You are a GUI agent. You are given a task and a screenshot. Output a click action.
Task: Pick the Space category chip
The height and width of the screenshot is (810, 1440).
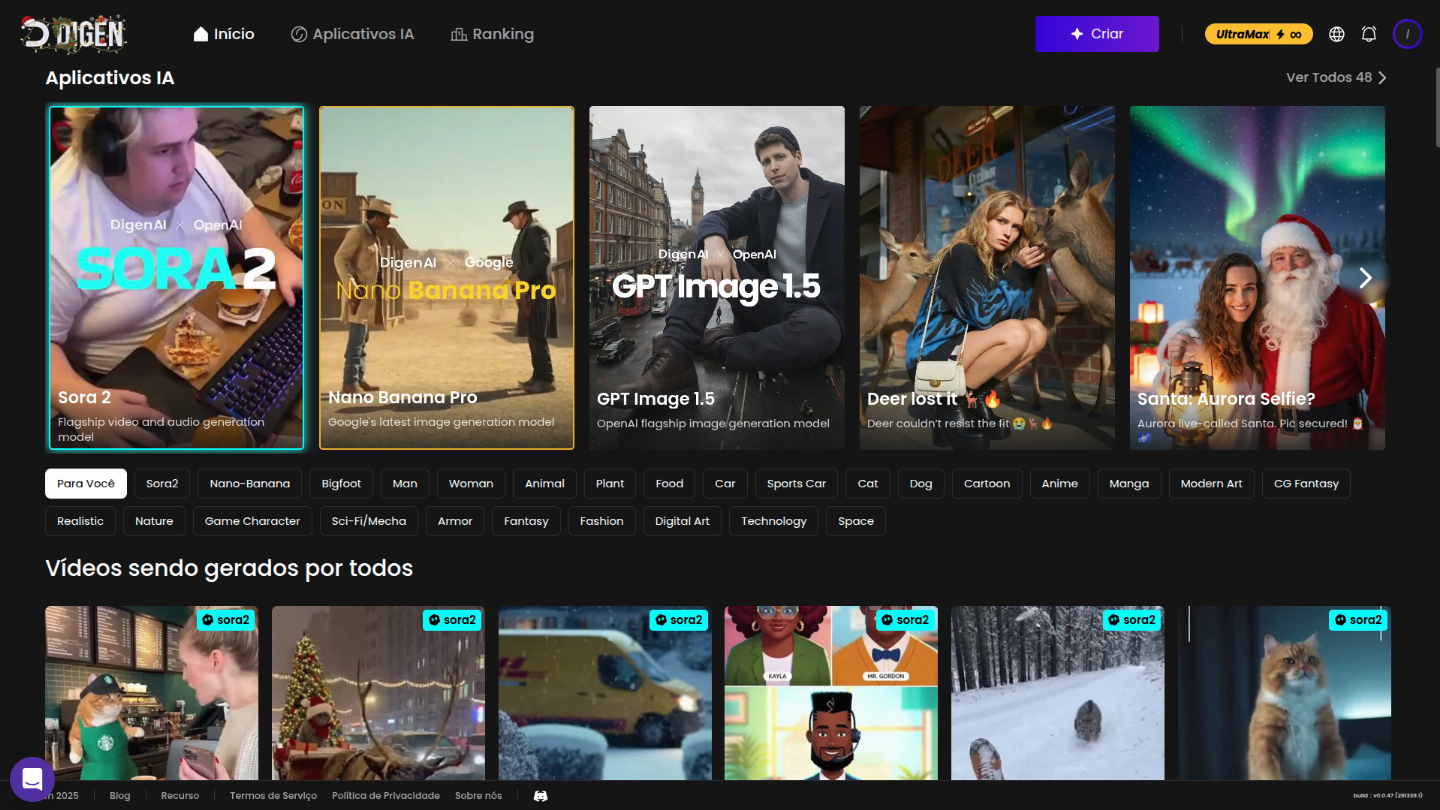pyautogui.click(x=856, y=521)
